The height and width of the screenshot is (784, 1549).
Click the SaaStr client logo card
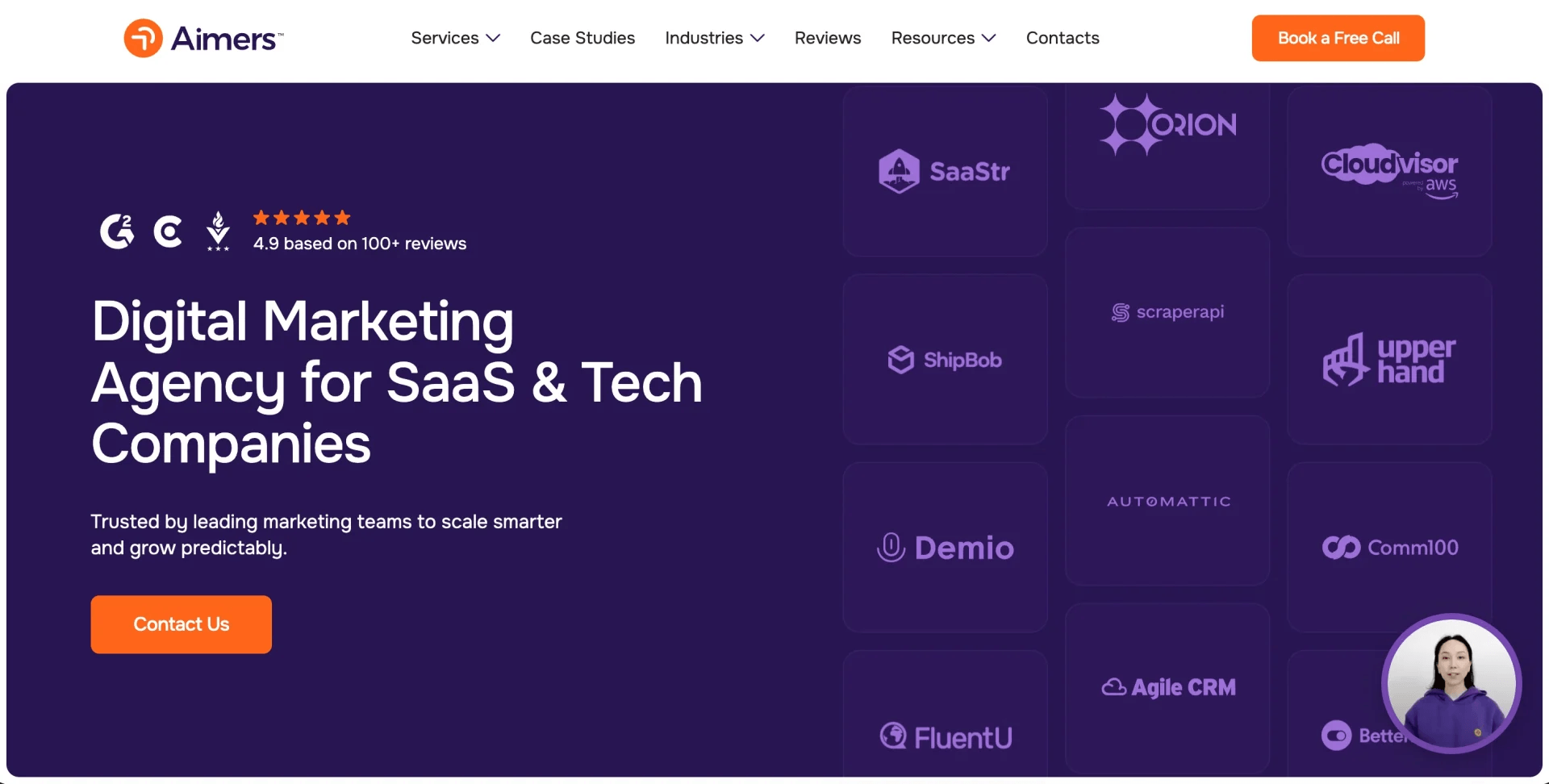[x=946, y=171]
